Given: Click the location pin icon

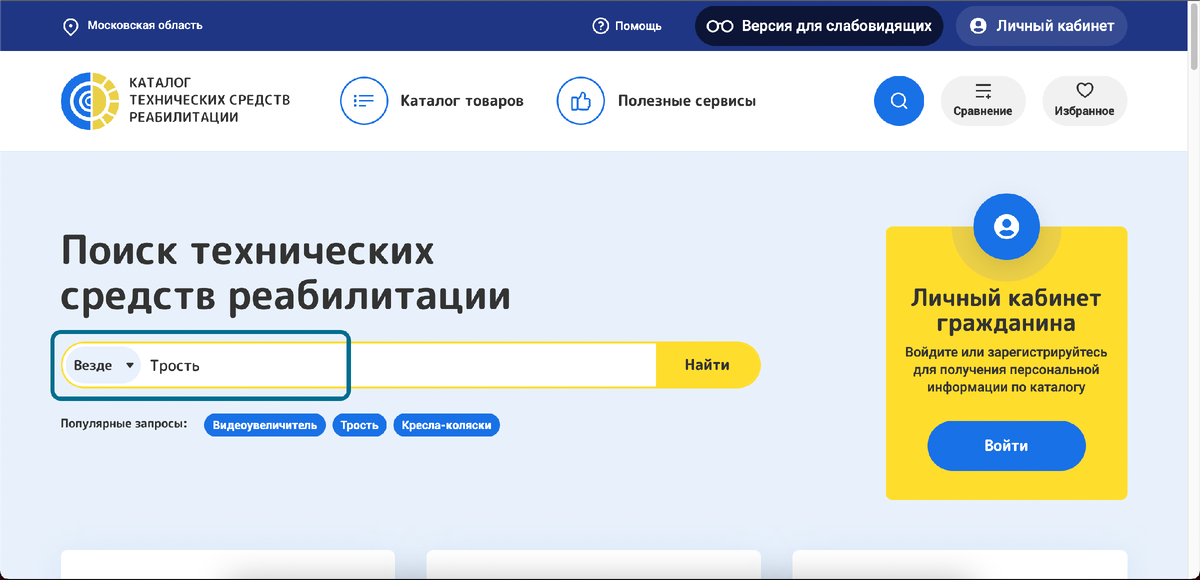Looking at the screenshot, I should [x=71, y=26].
